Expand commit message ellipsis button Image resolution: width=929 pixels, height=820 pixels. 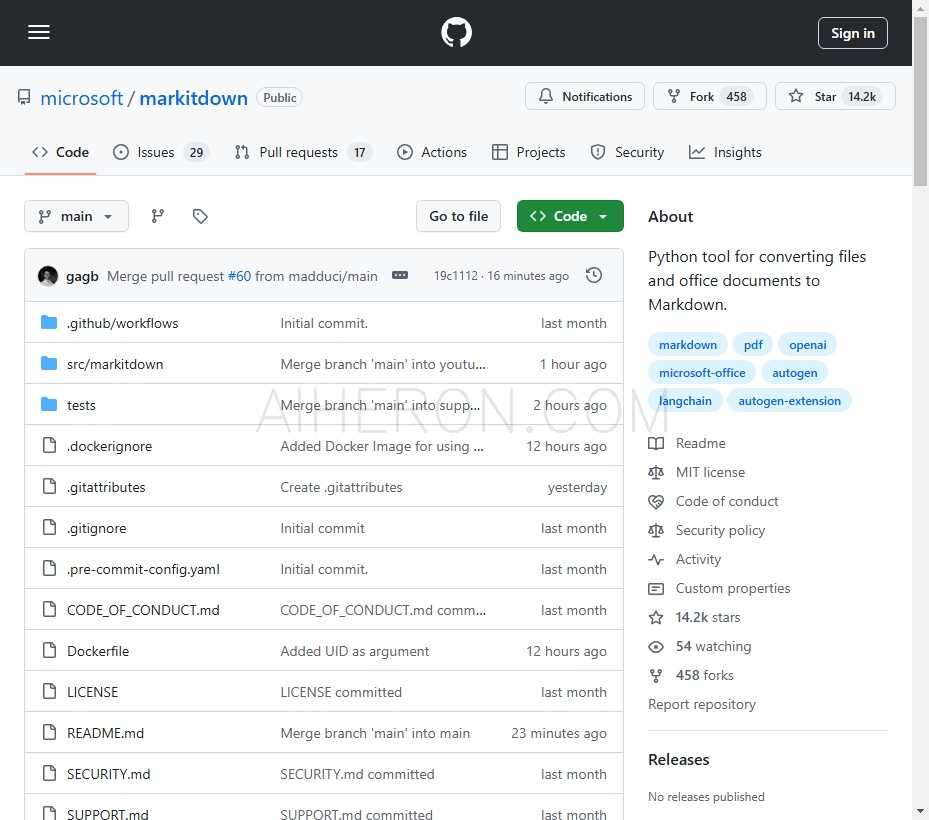coord(400,276)
